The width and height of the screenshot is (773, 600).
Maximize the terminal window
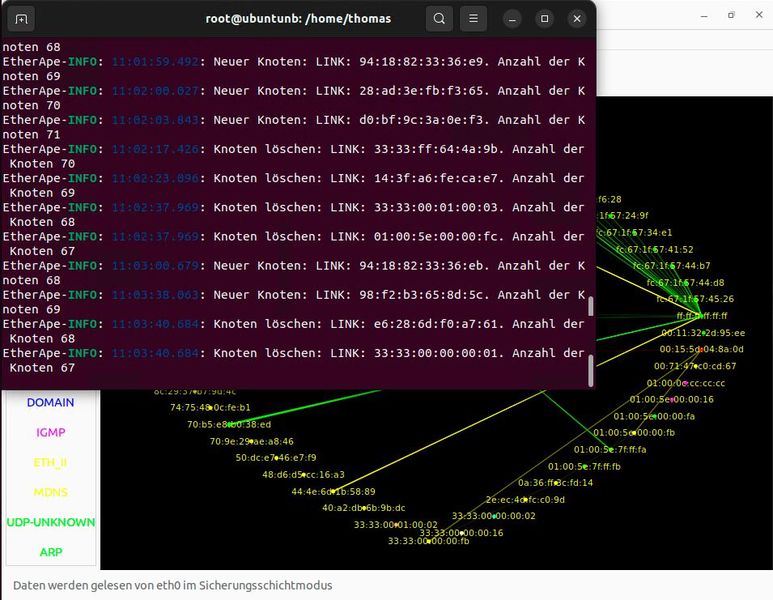point(544,19)
